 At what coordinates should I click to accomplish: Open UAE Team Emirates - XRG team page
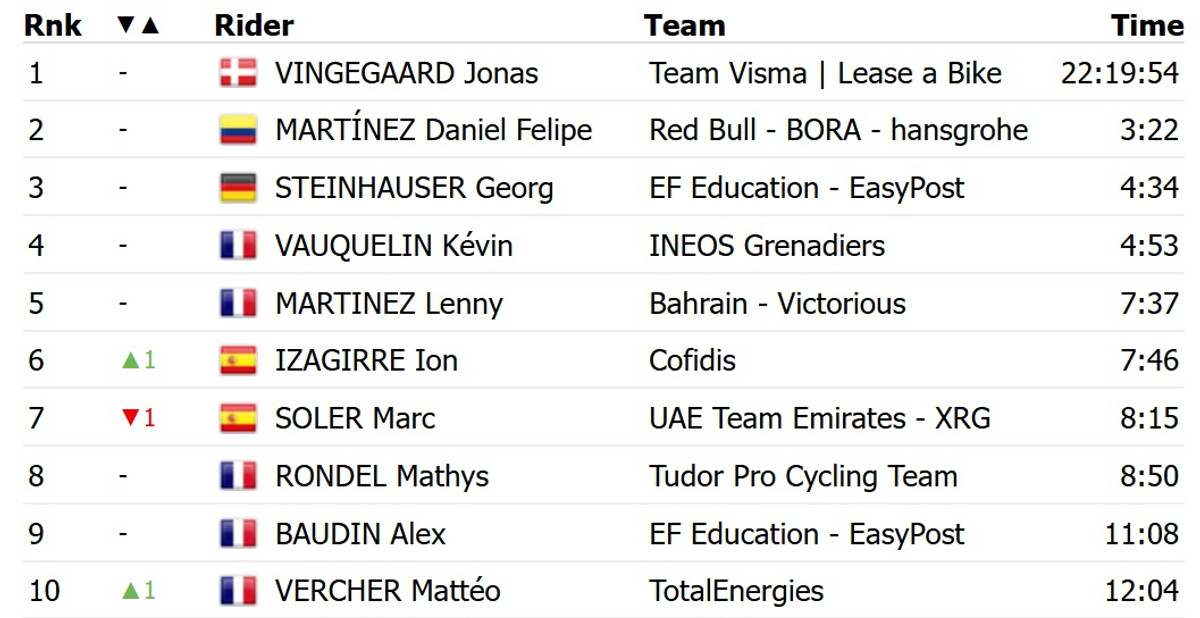tap(819, 418)
